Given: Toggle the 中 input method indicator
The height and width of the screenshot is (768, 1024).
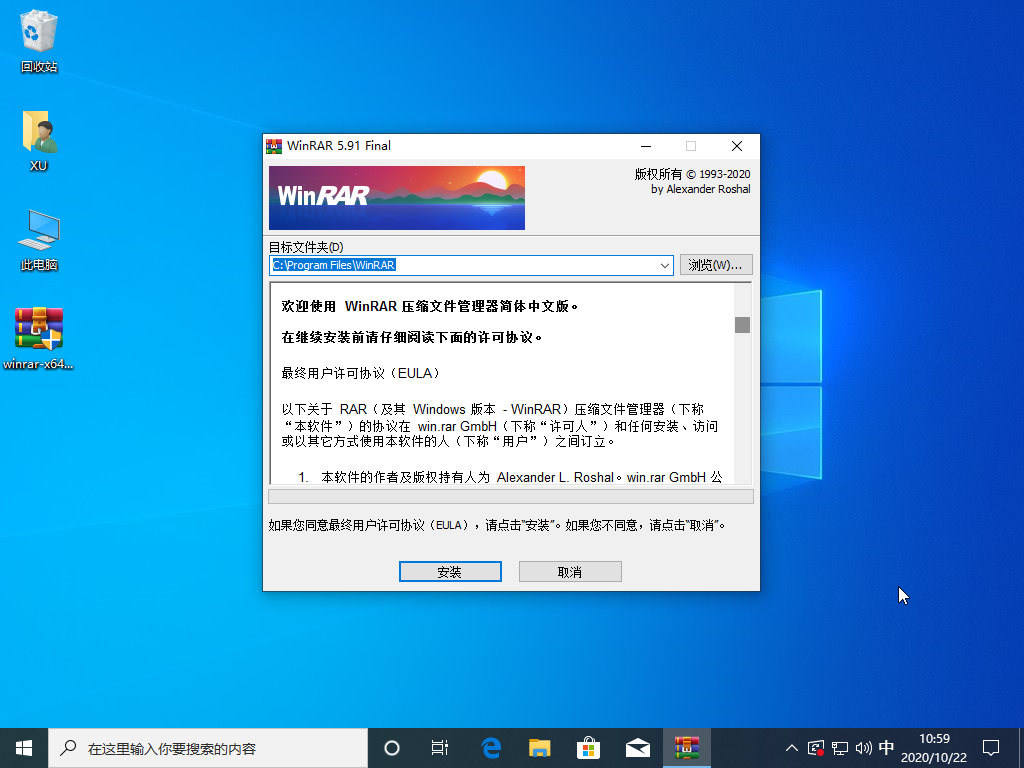Looking at the screenshot, I should pyautogui.click(x=886, y=747).
